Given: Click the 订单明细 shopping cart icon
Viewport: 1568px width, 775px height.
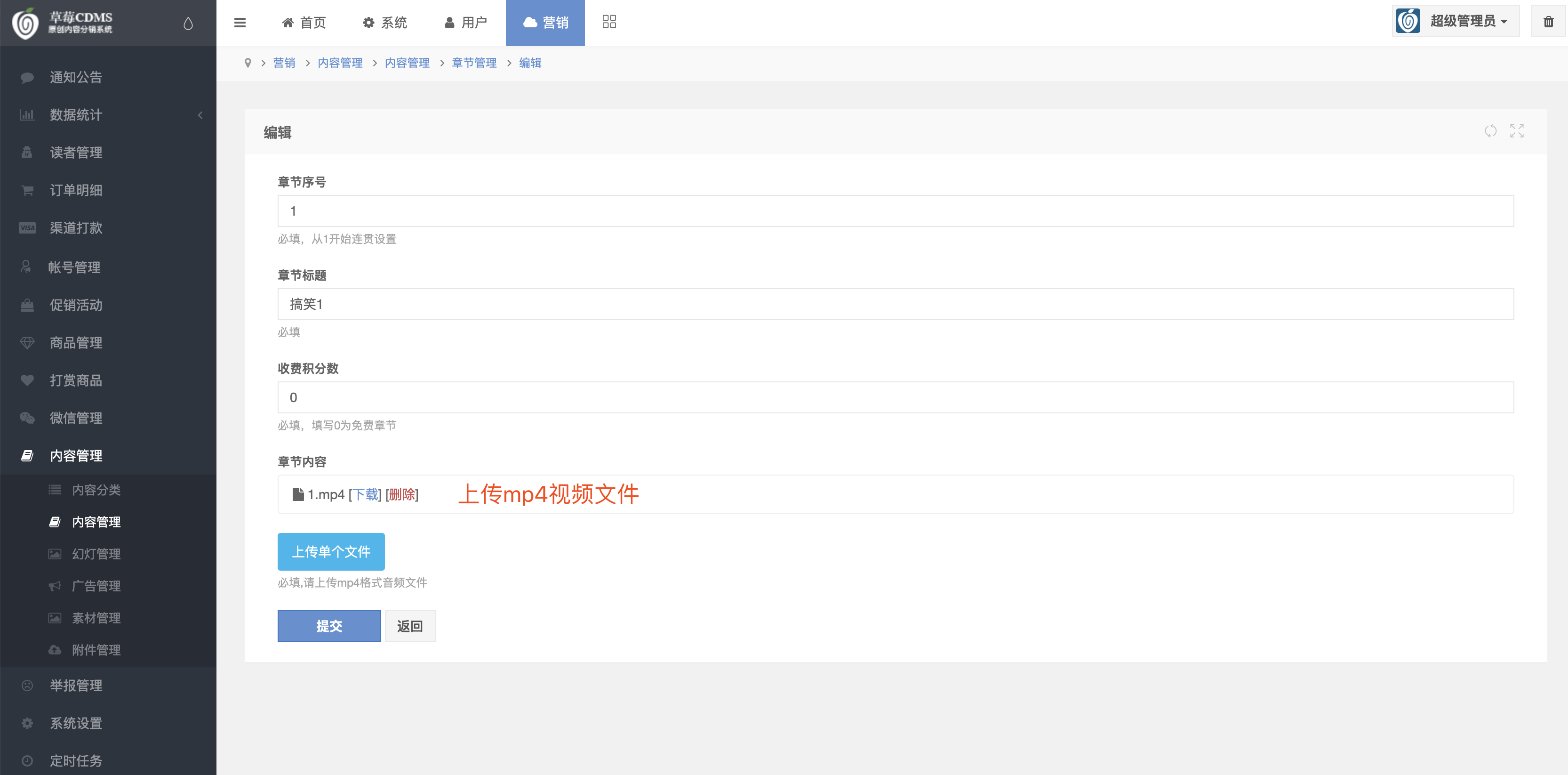Looking at the screenshot, I should [27, 191].
